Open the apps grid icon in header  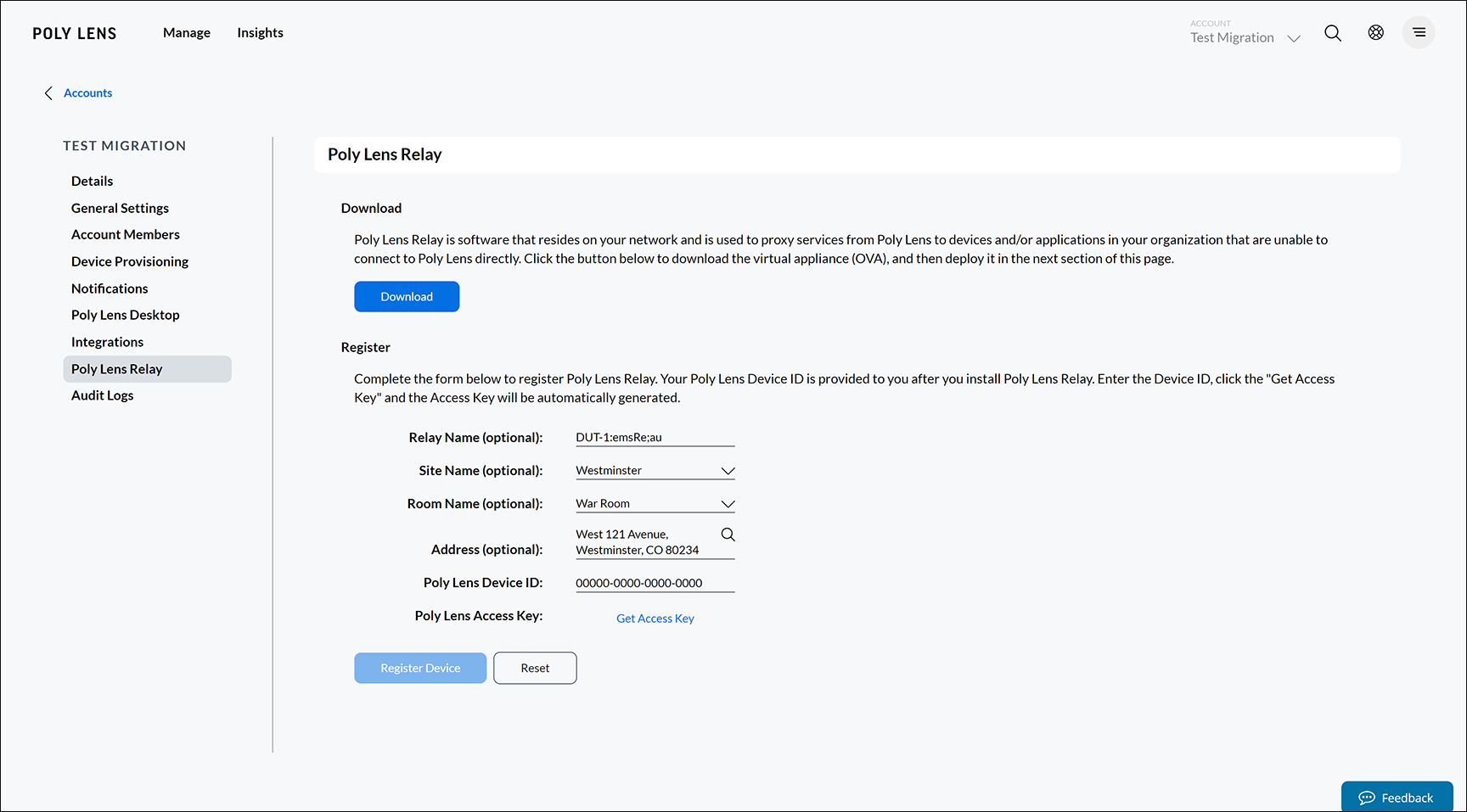pyautogui.click(x=1375, y=32)
